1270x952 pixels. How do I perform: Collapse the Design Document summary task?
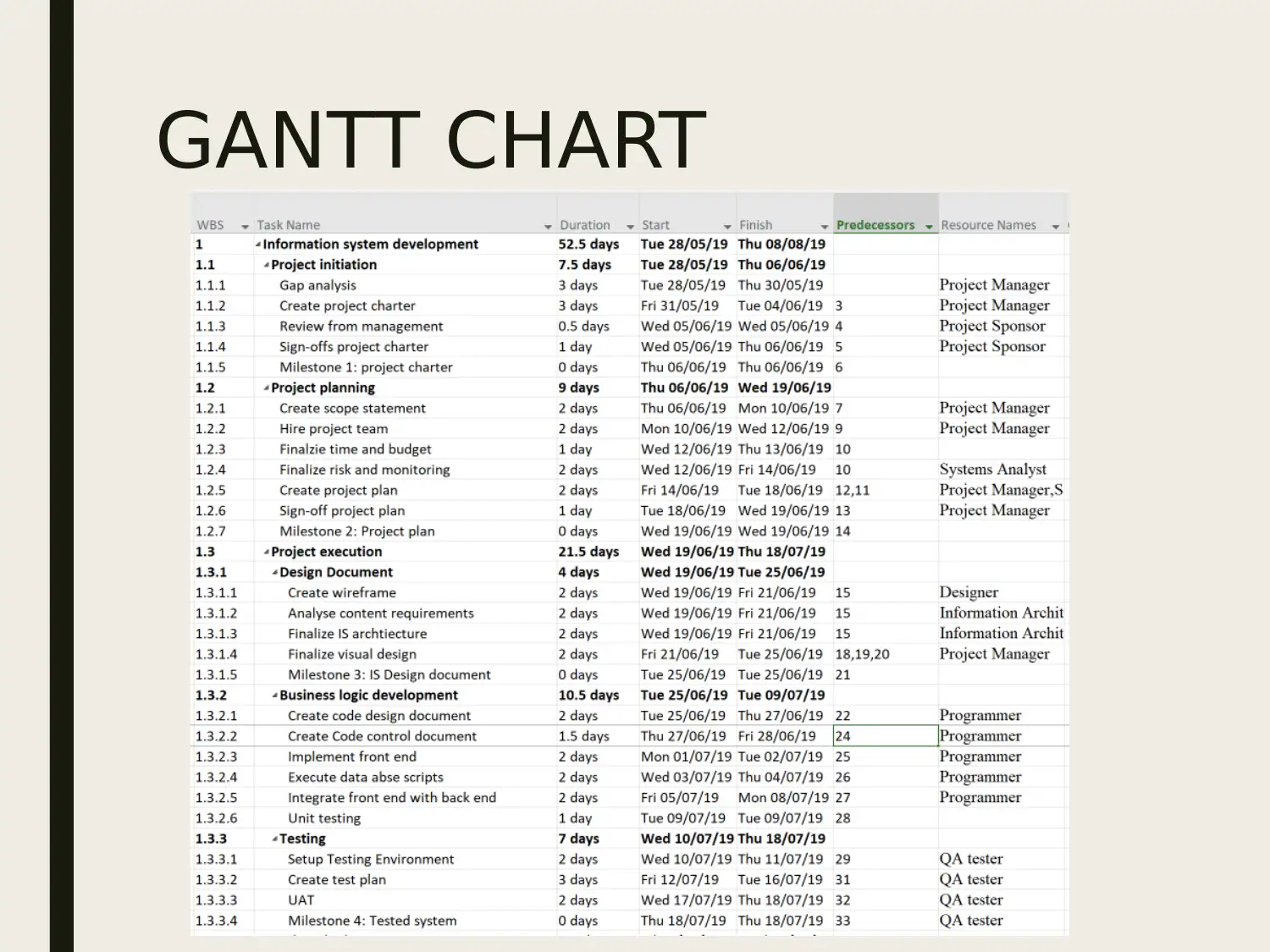(275, 572)
